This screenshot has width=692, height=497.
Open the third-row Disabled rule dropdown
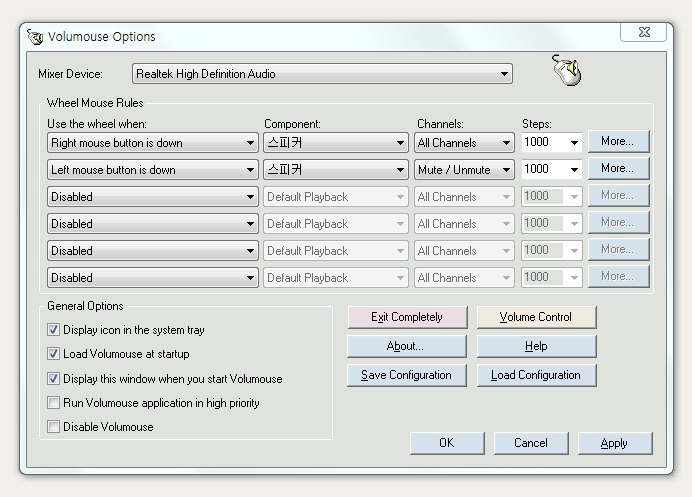(153, 197)
